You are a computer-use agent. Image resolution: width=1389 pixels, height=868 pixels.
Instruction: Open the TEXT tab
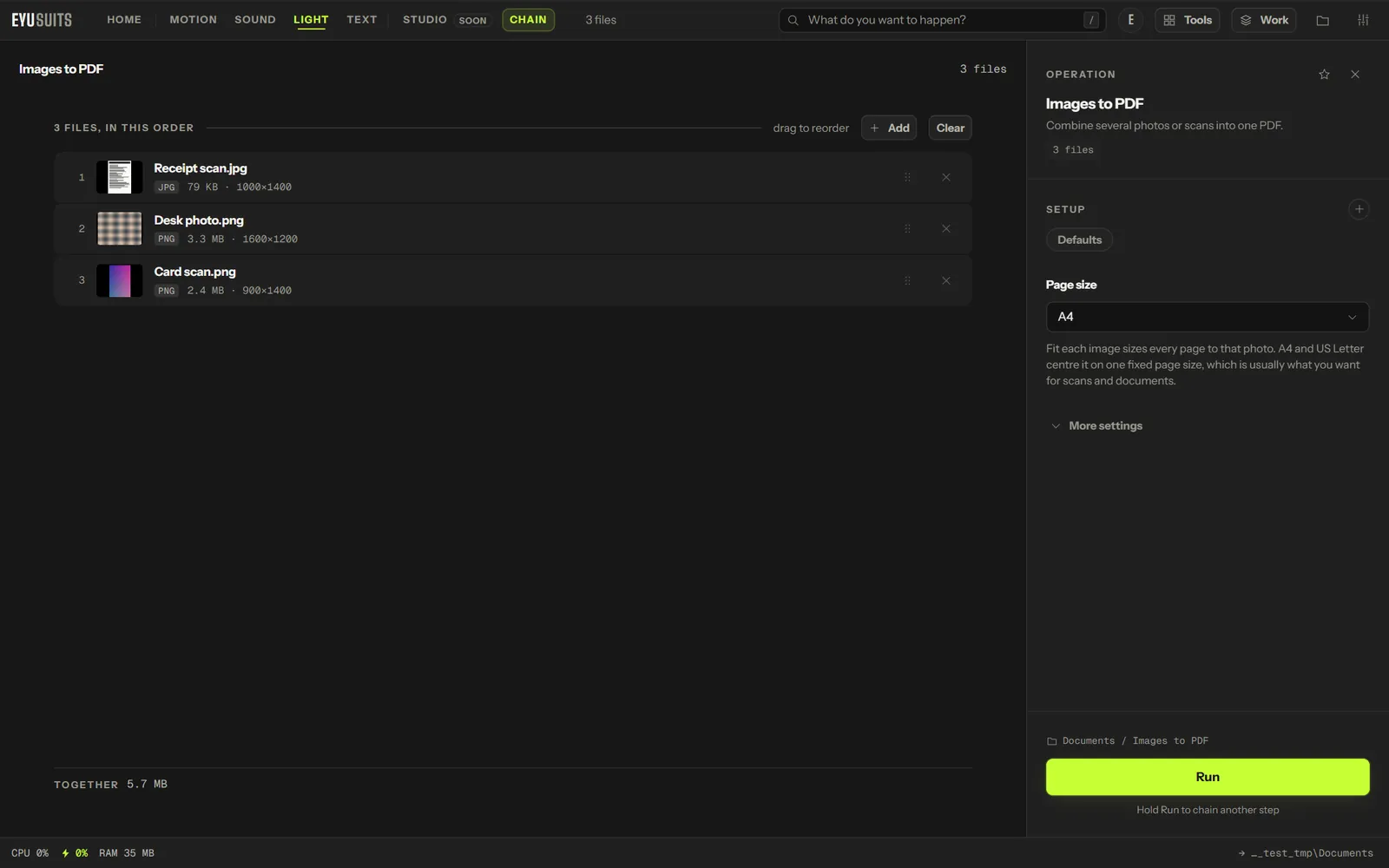pos(362,20)
